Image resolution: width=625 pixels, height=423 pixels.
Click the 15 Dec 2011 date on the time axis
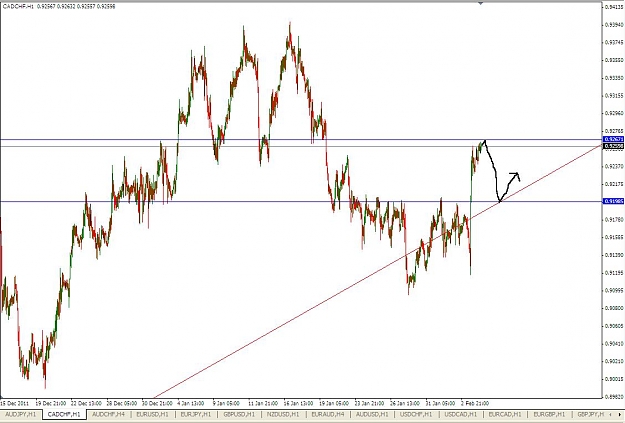click(x=13, y=403)
